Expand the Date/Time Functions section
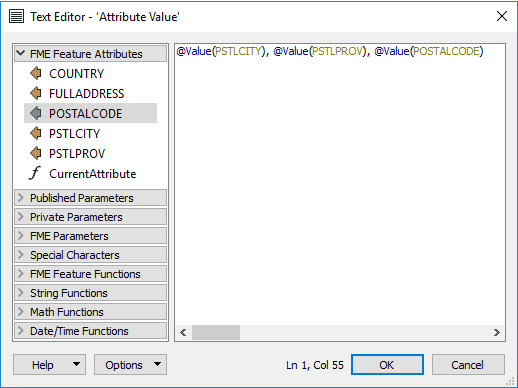Image resolution: width=518 pixels, height=388 pixels. pos(90,331)
